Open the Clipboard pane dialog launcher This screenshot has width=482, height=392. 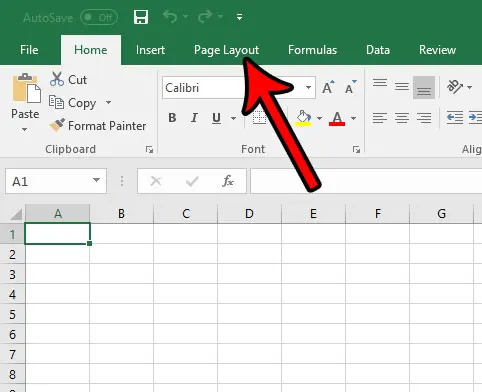pos(149,150)
